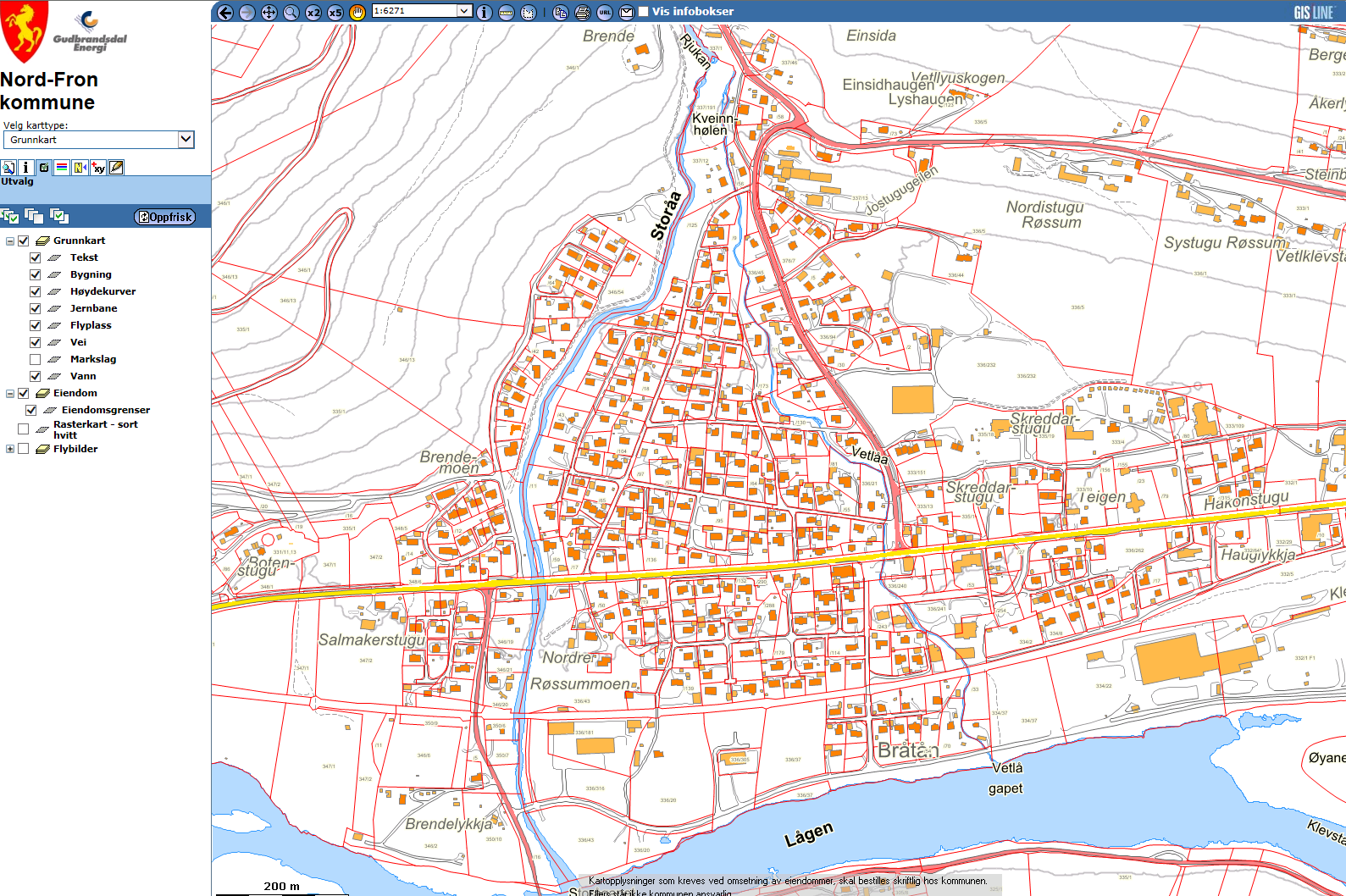Open the drawing pencil tab
1346x896 pixels.
(x=116, y=168)
